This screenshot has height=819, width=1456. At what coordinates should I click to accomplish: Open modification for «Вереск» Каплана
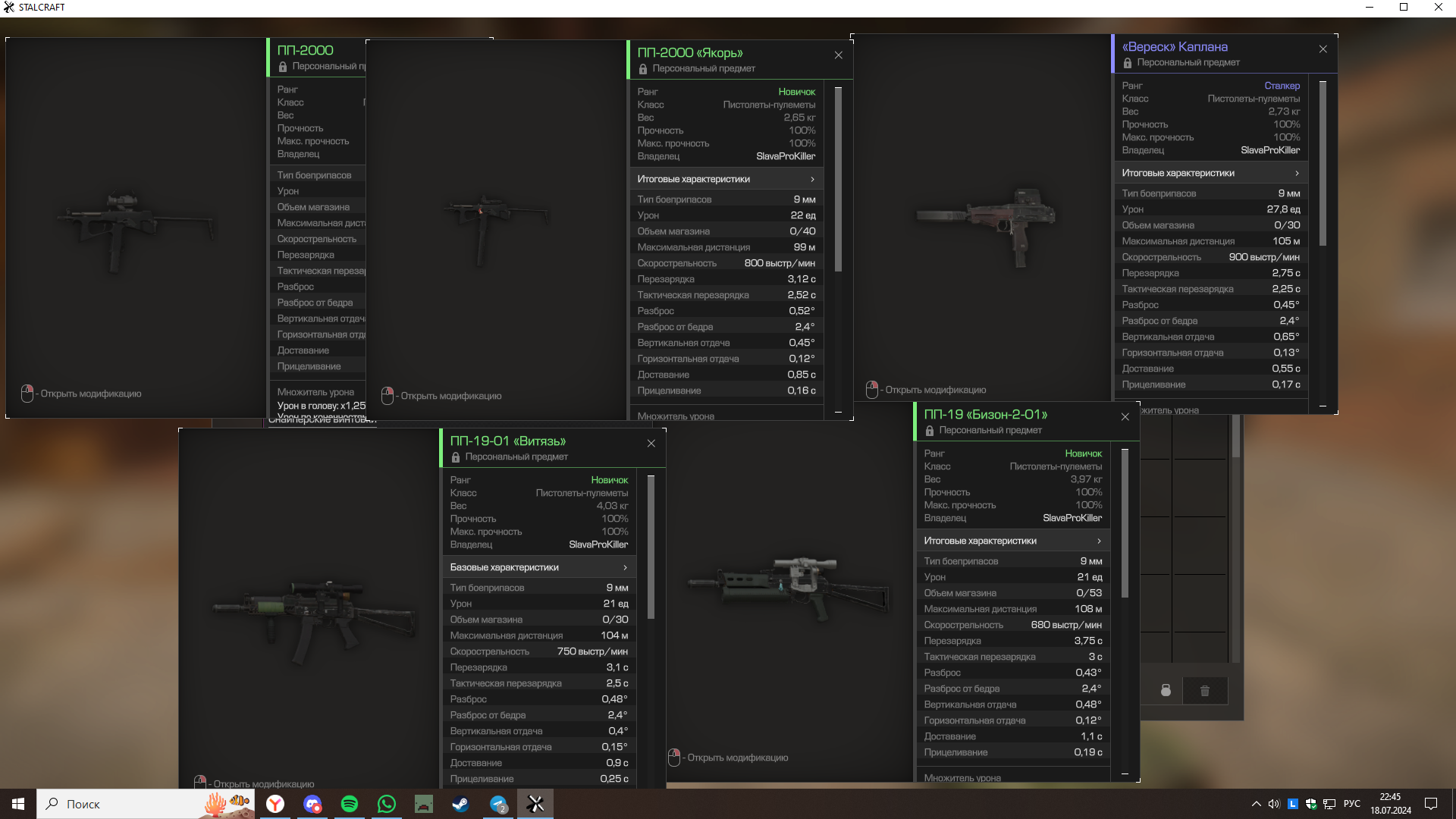tap(935, 390)
